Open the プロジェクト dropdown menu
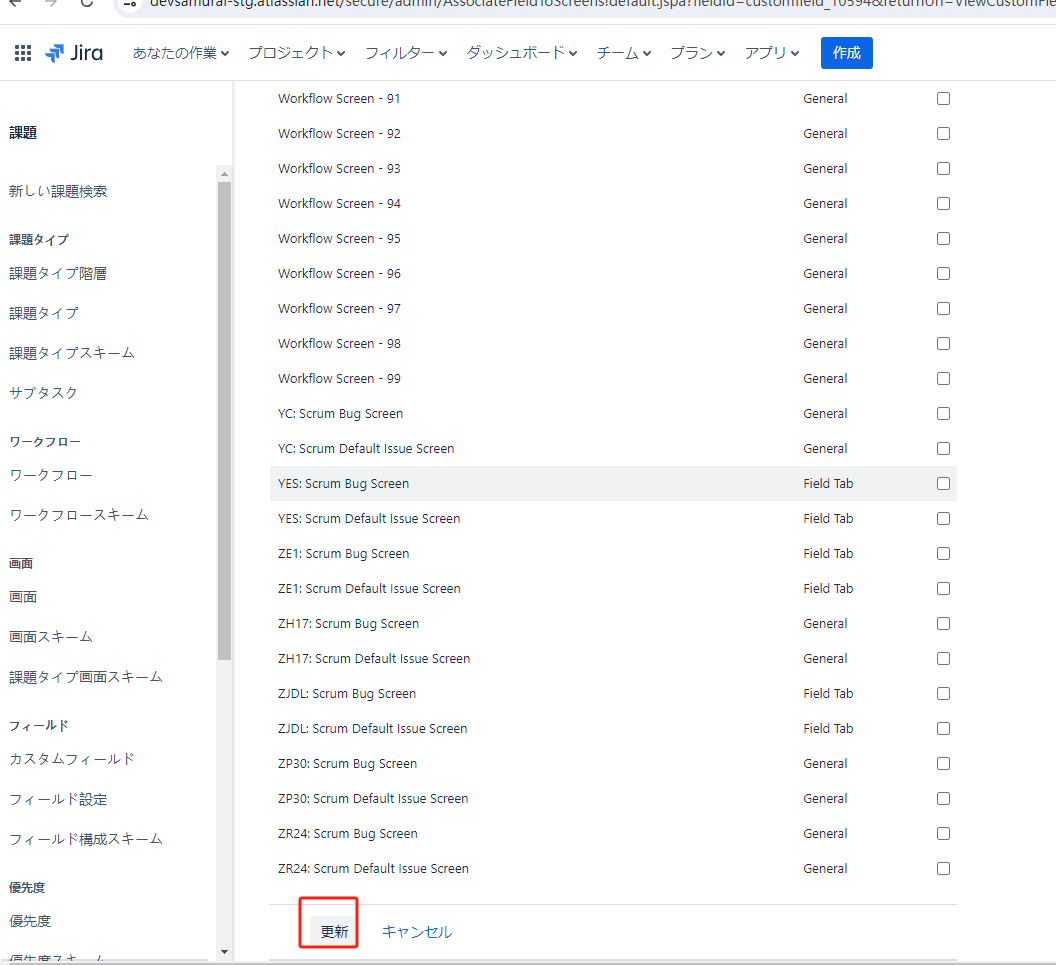The image size is (1056, 965). coord(297,53)
